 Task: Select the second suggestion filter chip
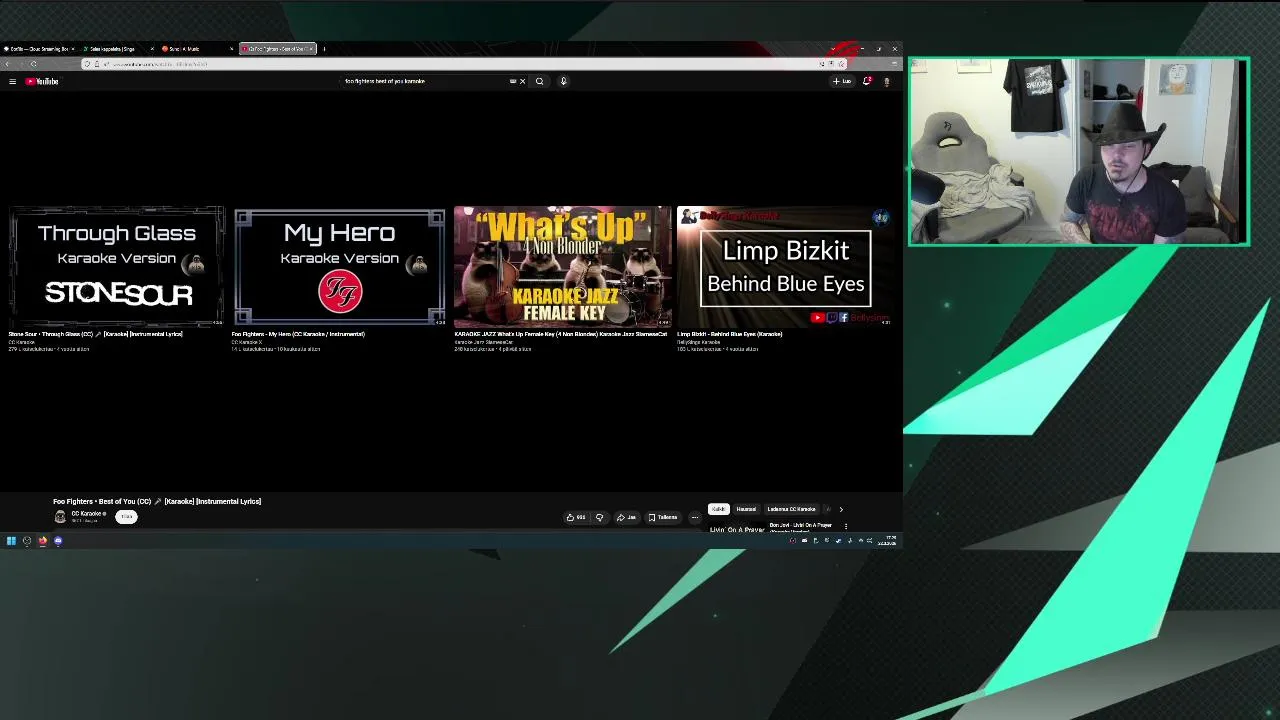746,509
